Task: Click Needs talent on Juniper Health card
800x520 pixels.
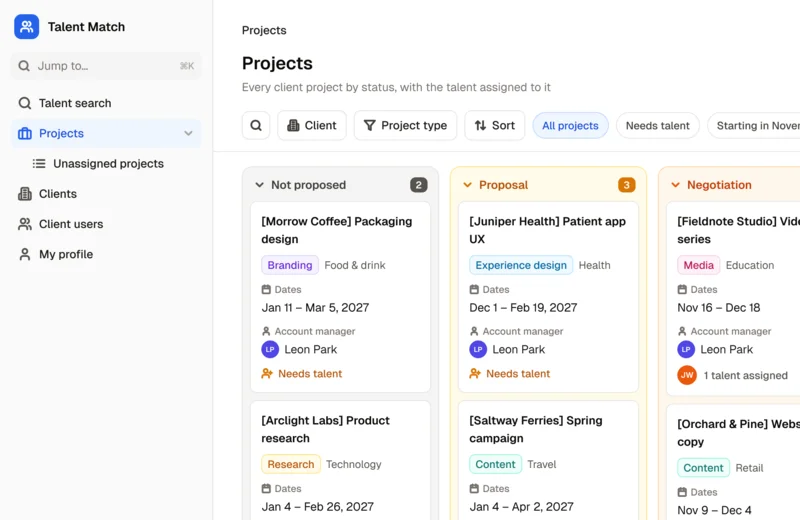Action: pos(518,374)
